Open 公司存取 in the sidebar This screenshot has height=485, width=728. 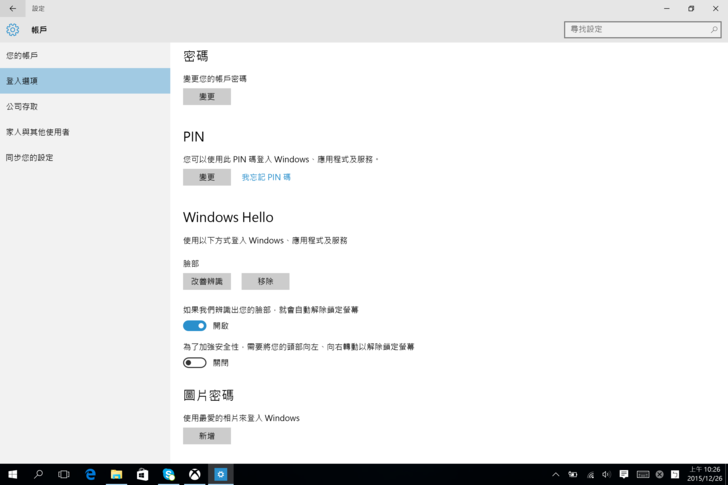pyautogui.click(x=85, y=107)
